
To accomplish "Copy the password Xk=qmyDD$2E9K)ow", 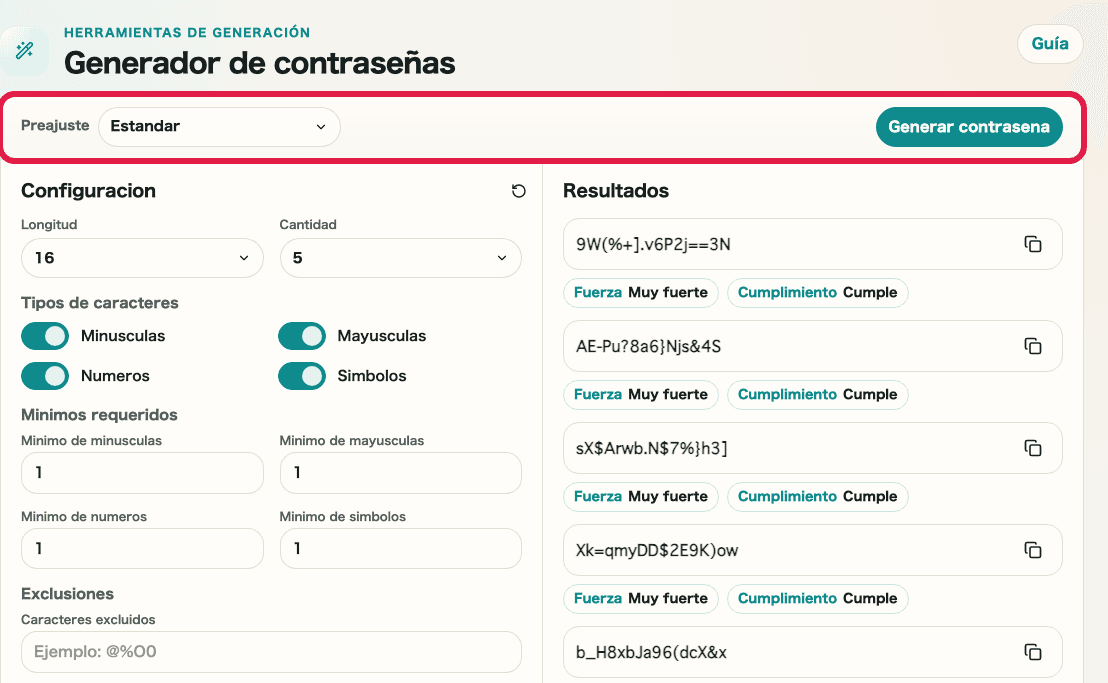I will click(x=1033, y=549).
